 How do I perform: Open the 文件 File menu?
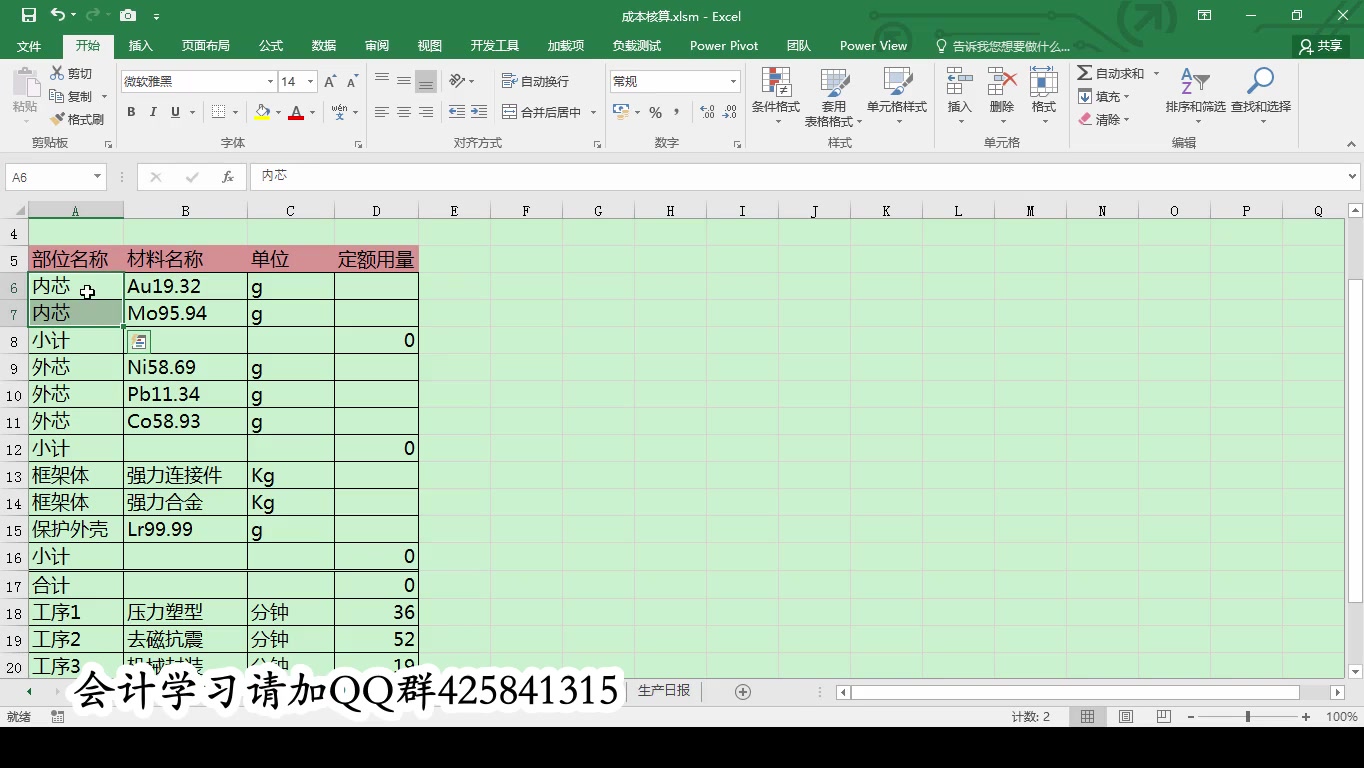pyautogui.click(x=29, y=46)
